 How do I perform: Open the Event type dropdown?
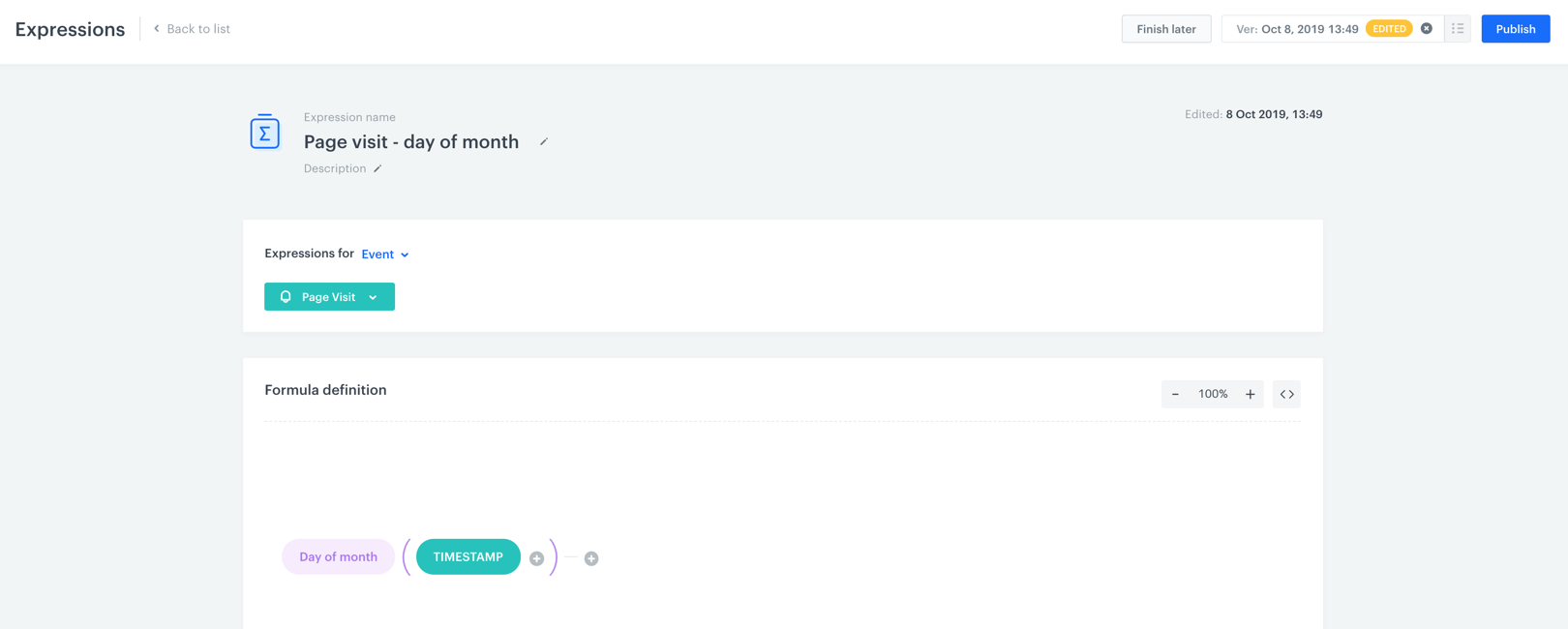[385, 254]
